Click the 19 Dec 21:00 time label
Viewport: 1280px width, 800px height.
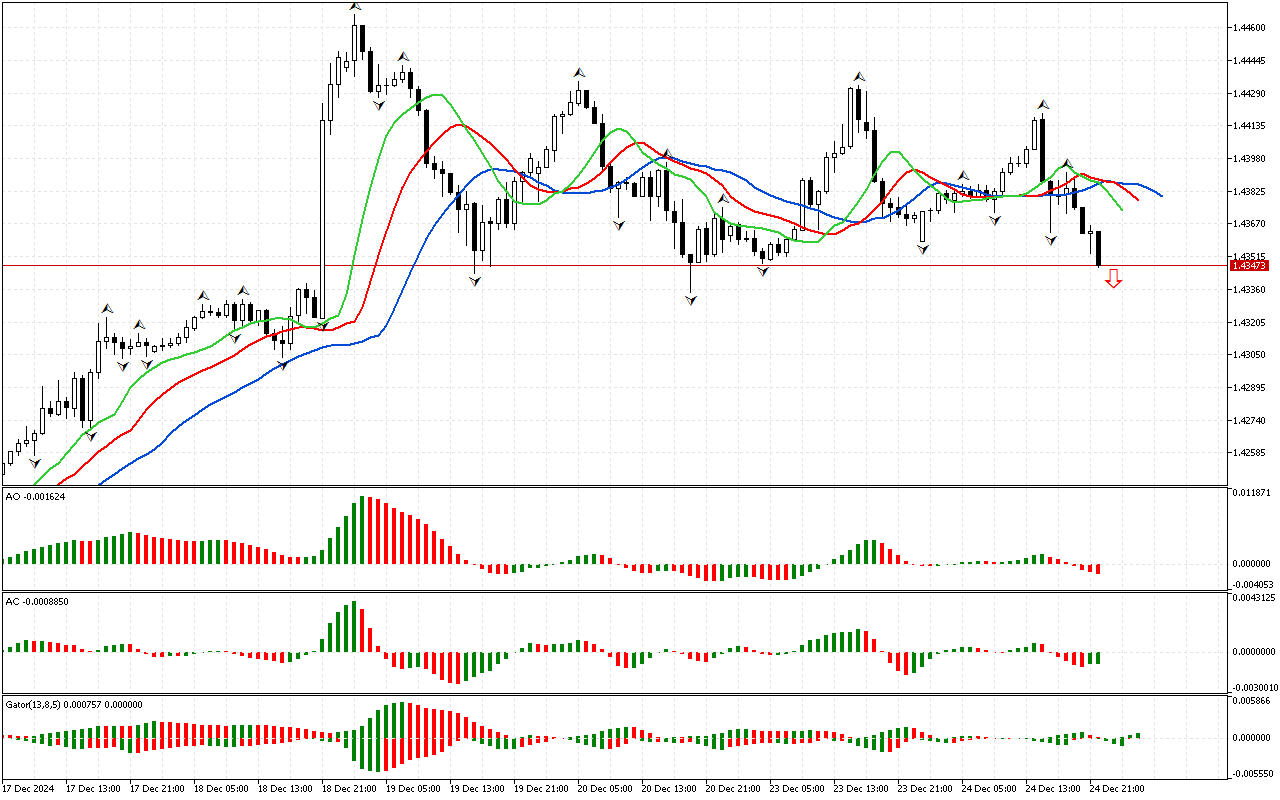click(541, 788)
